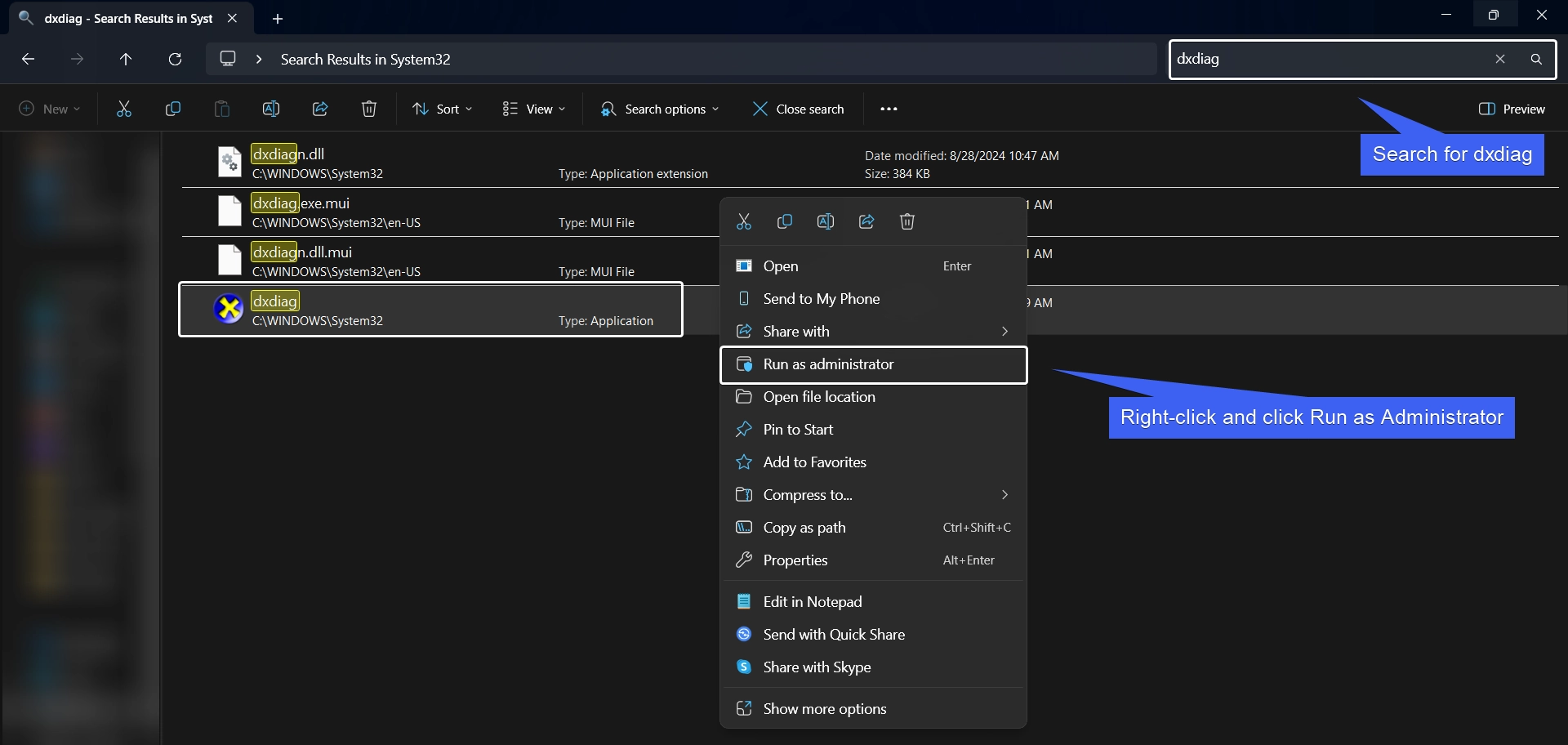Open the New dropdown menu

click(x=50, y=109)
